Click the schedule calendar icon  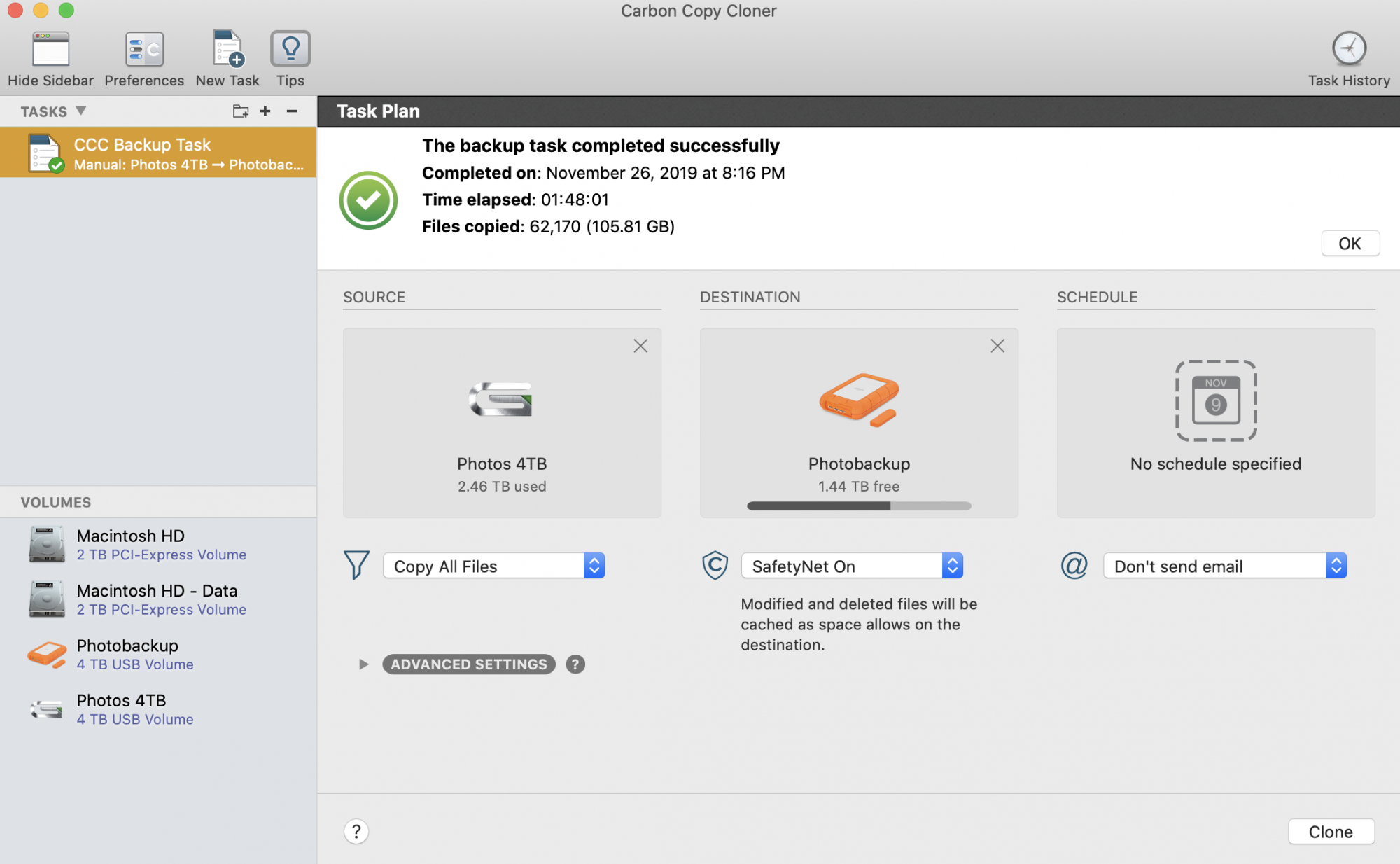pos(1216,400)
